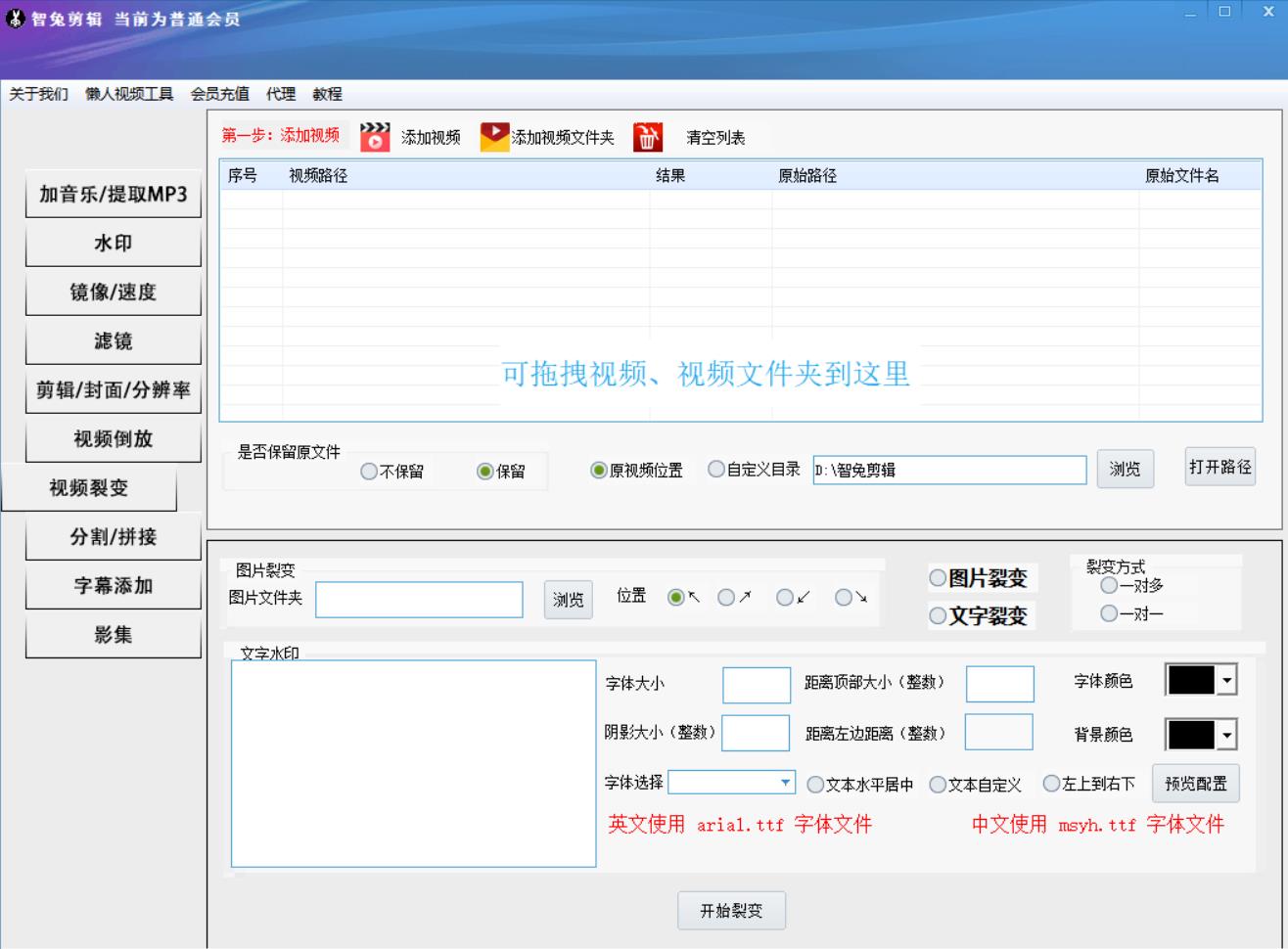Click the add video clapperboard icon

pyautogui.click(x=375, y=137)
